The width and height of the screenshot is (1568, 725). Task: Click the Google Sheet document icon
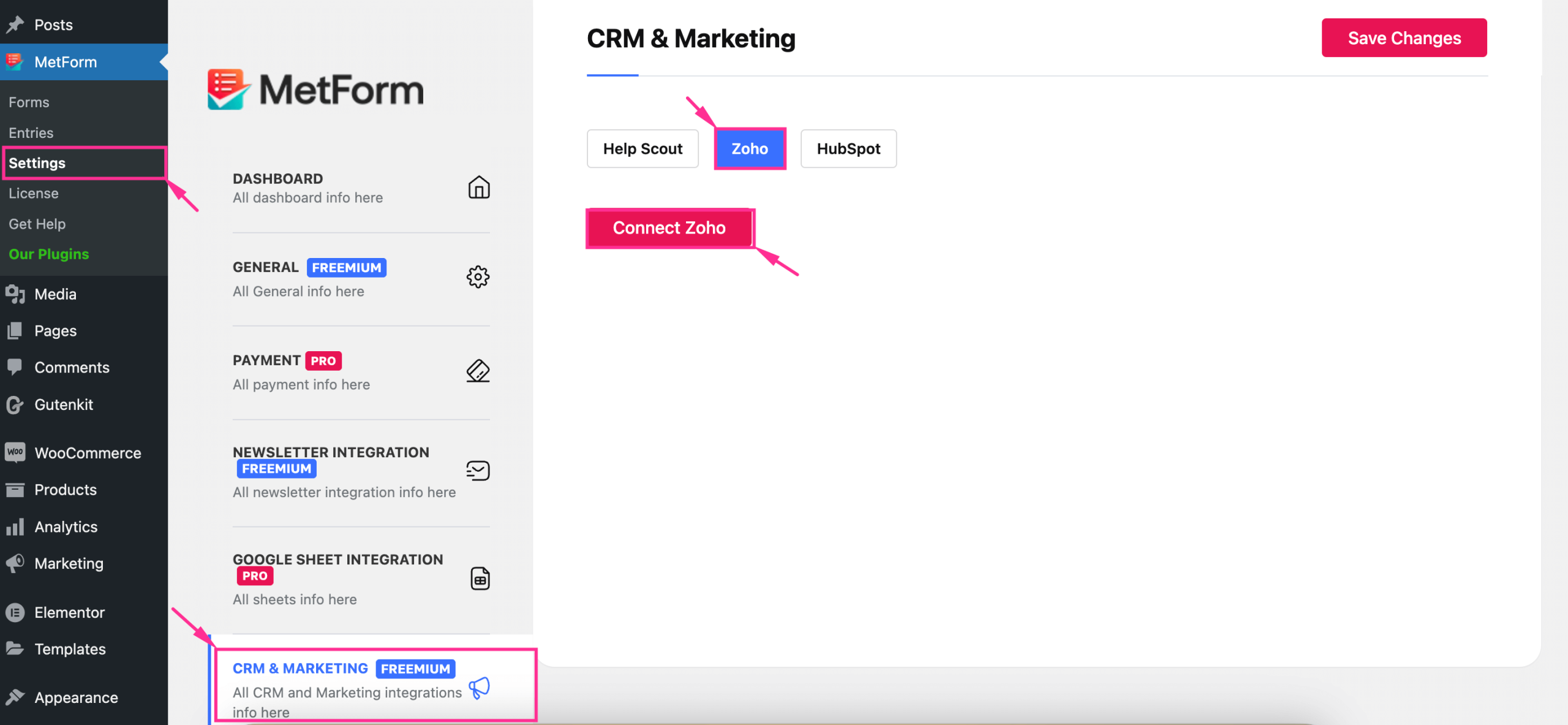click(480, 579)
